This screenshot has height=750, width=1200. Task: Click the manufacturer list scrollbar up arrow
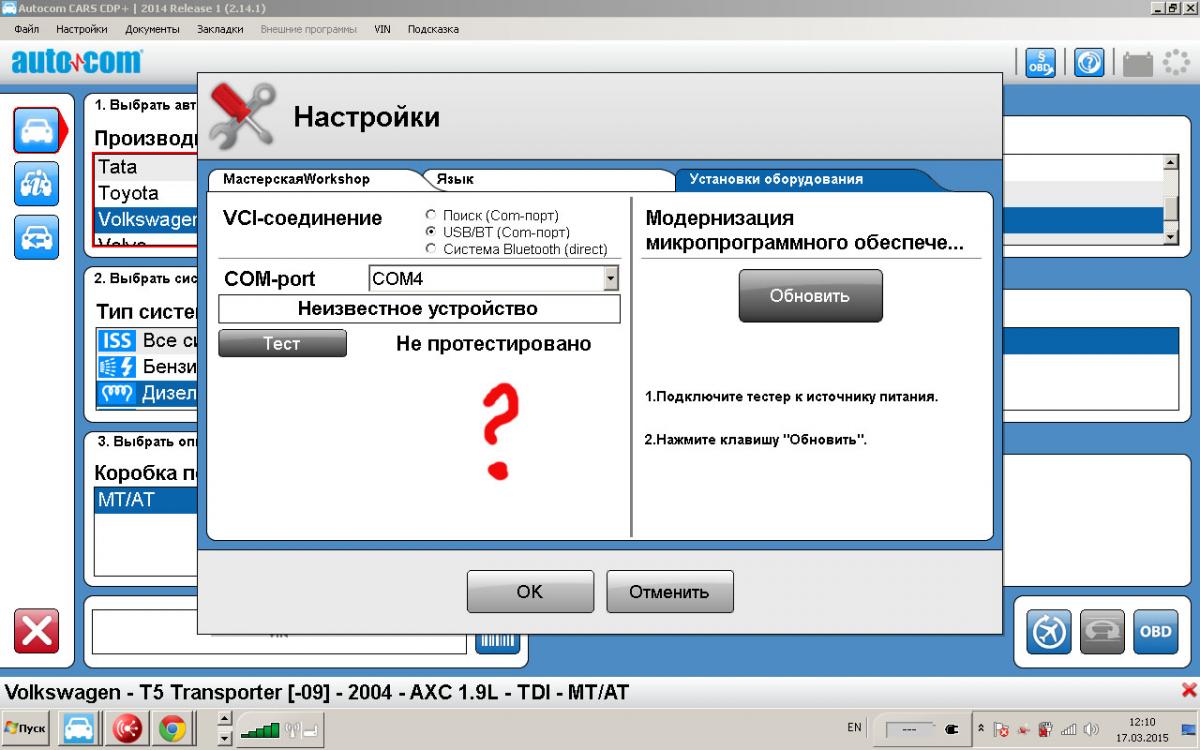(1171, 162)
